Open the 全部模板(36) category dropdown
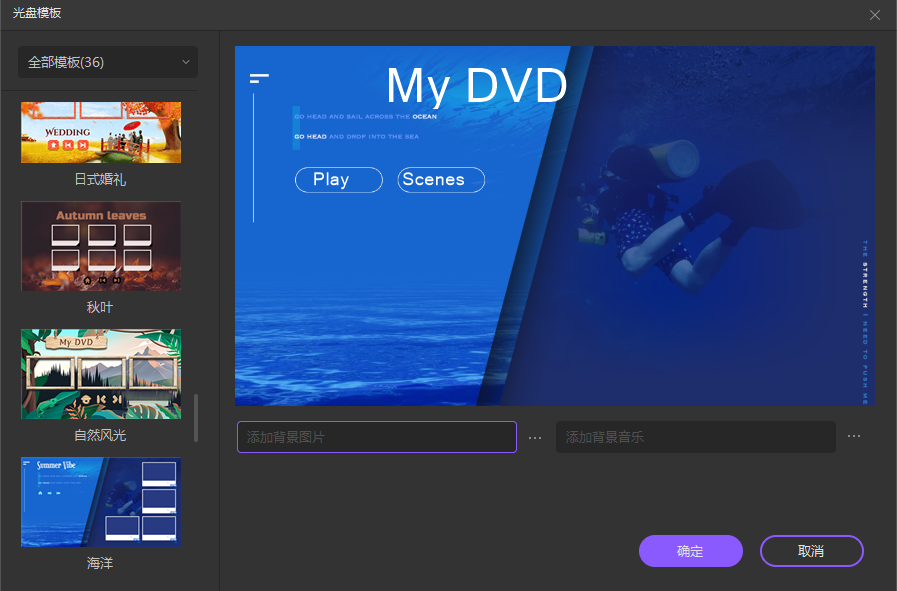This screenshot has width=897, height=591. tap(108, 62)
